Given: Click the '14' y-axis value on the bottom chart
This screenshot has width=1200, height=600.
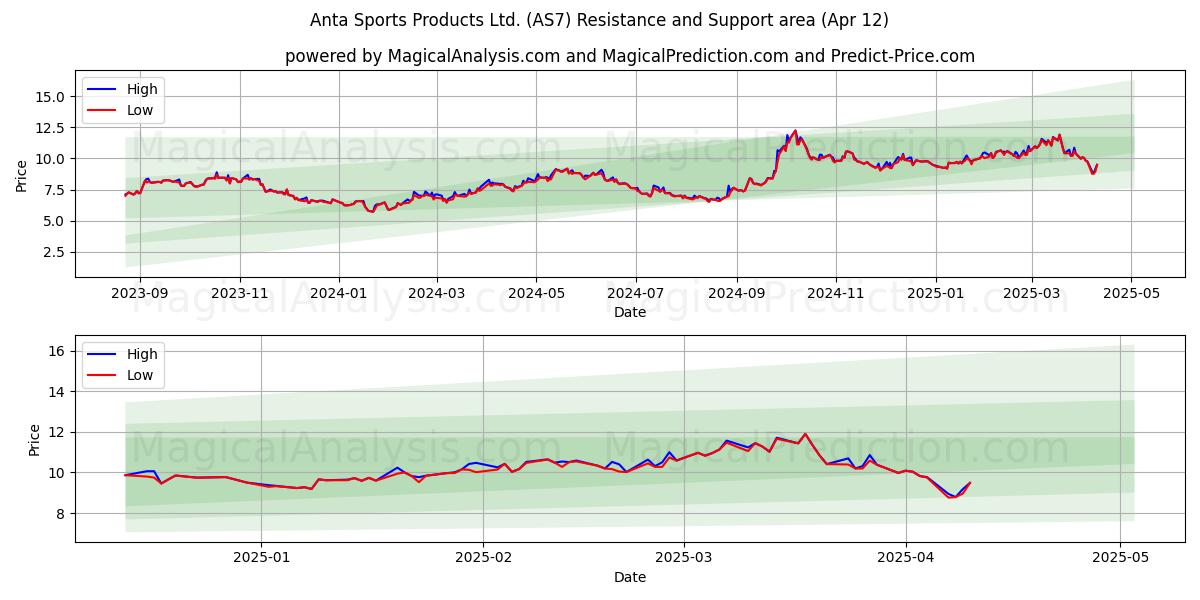Looking at the screenshot, I should (58, 392).
